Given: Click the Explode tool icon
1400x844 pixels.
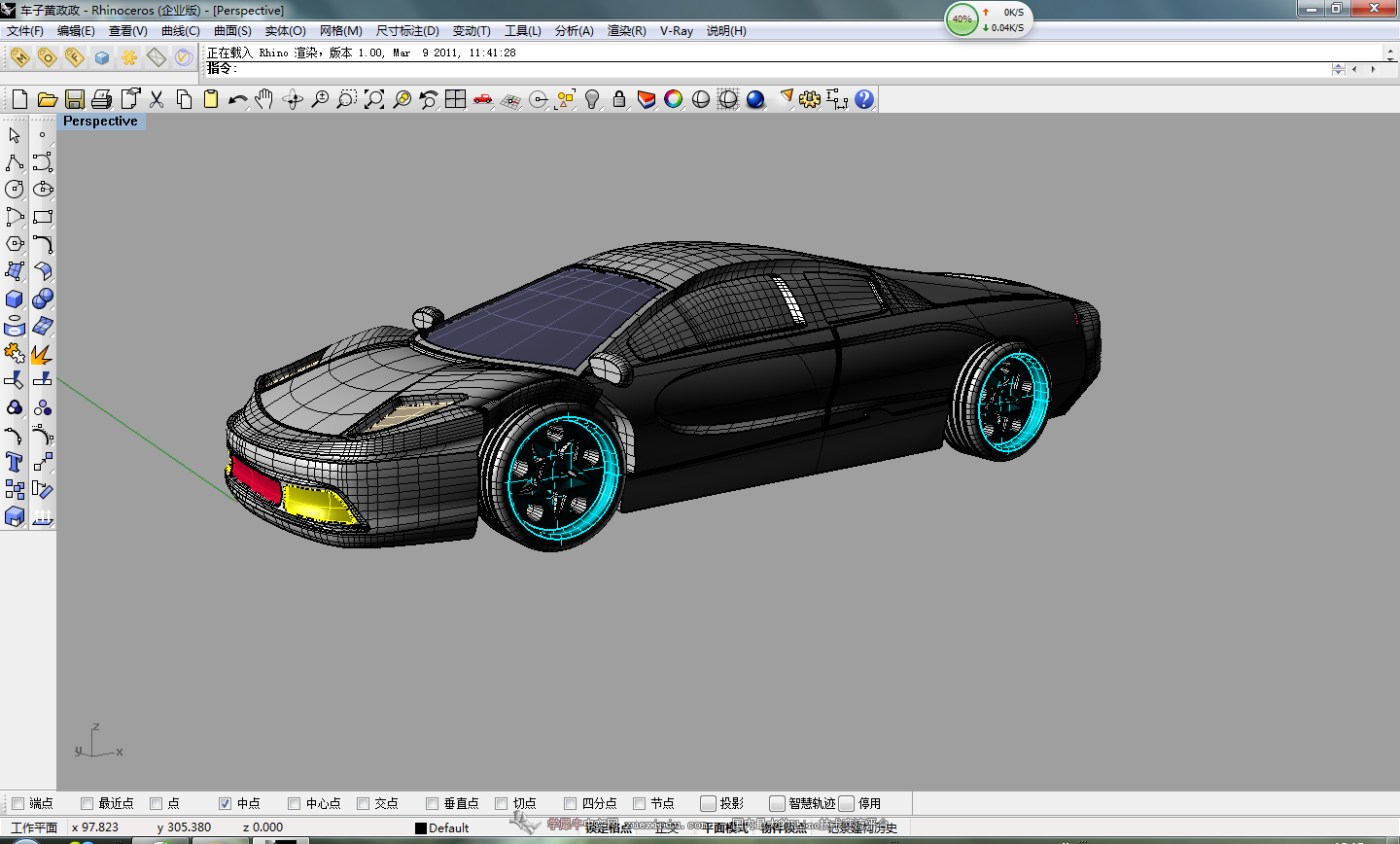Looking at the screenshot, I should 42,353.
